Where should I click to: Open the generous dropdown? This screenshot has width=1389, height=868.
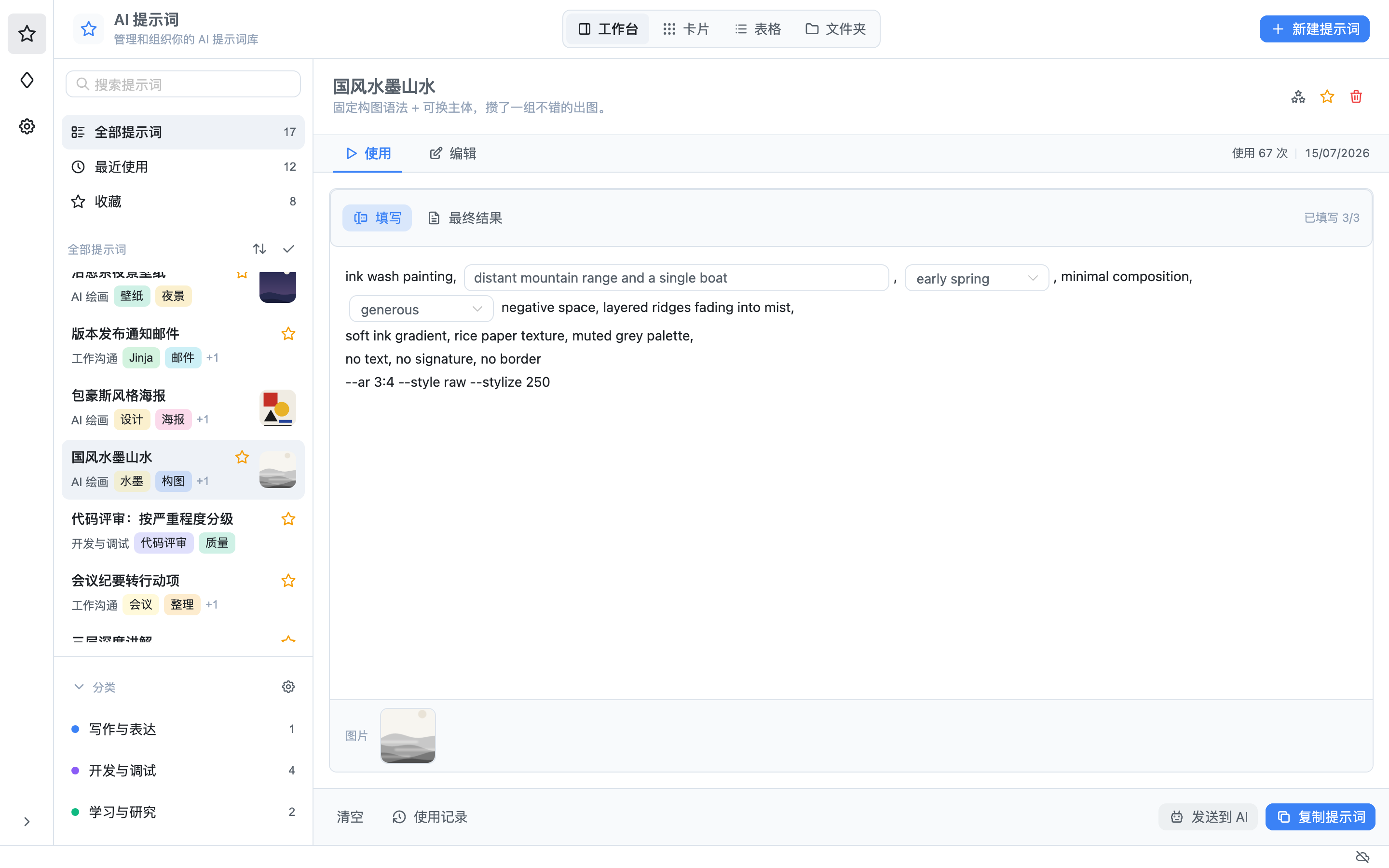pyautogui.click(x=422, y=309)
